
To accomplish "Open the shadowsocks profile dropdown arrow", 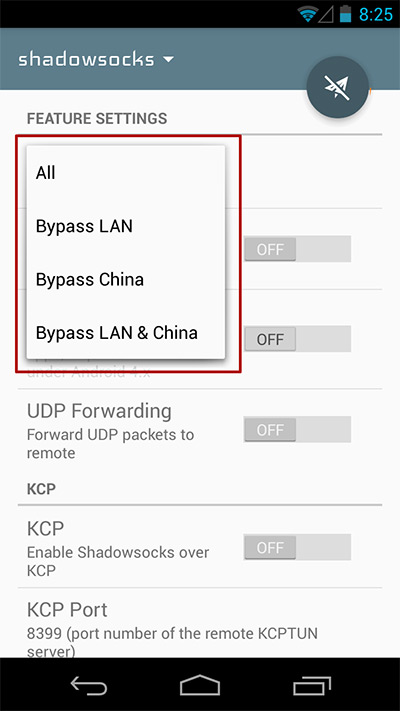I will tap(168, 59).
